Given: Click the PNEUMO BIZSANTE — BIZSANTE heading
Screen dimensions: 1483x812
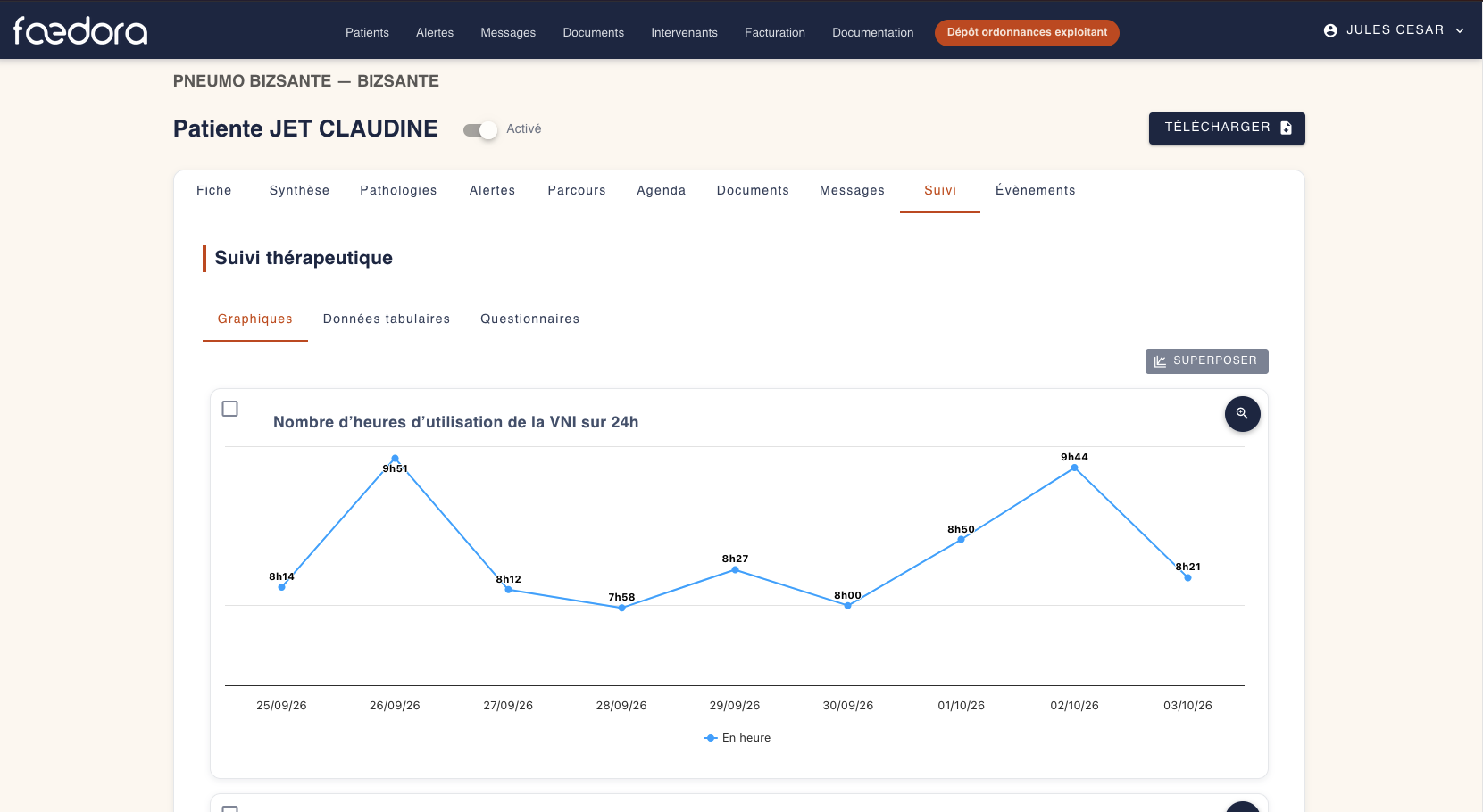Looking at the screenshot, I should click(306, 81).
